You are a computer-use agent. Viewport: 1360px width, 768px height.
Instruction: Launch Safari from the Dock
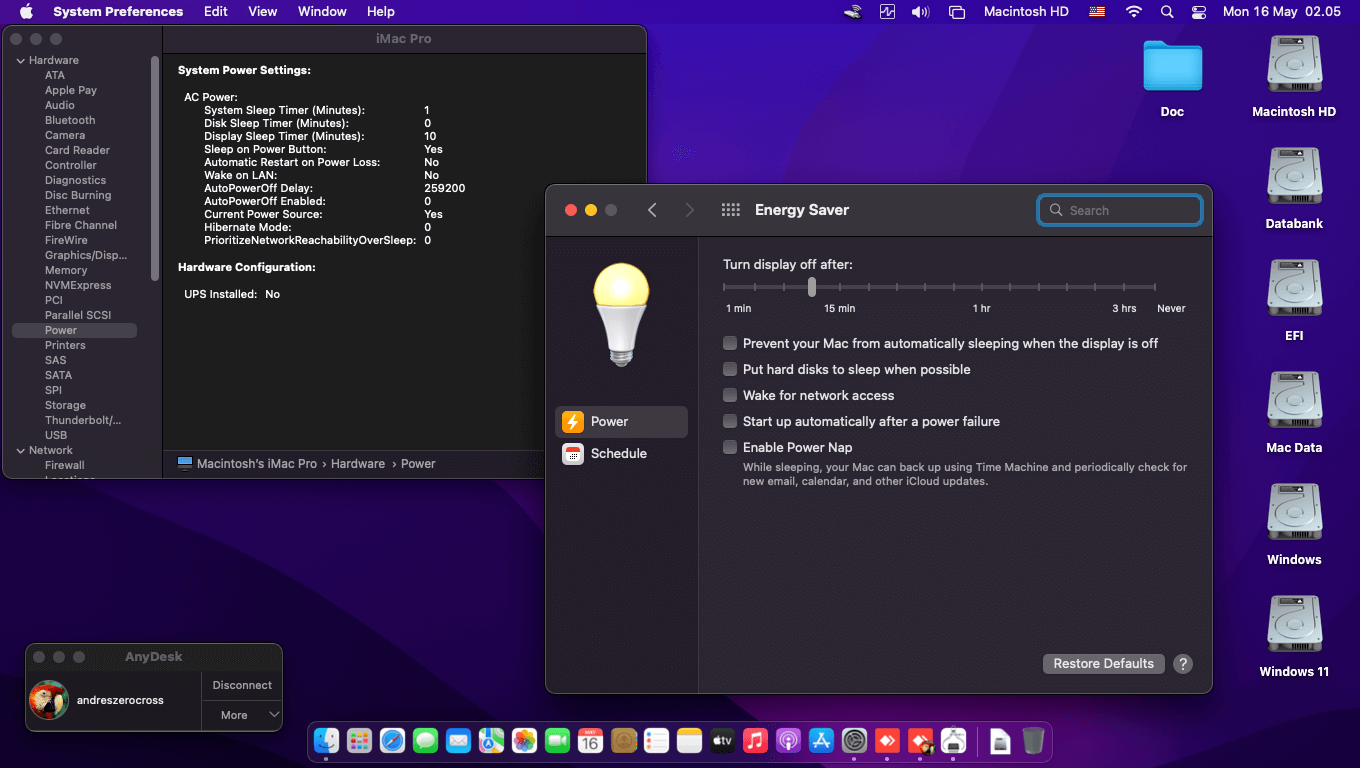tap(392, 741)
